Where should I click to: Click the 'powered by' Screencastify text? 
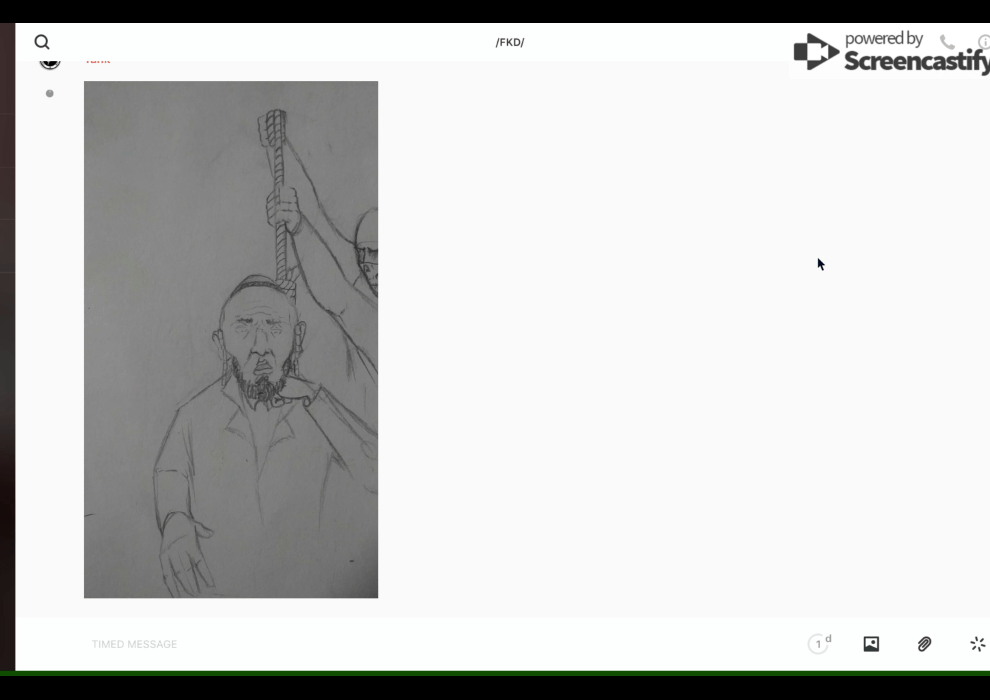(x=883, y=39)
